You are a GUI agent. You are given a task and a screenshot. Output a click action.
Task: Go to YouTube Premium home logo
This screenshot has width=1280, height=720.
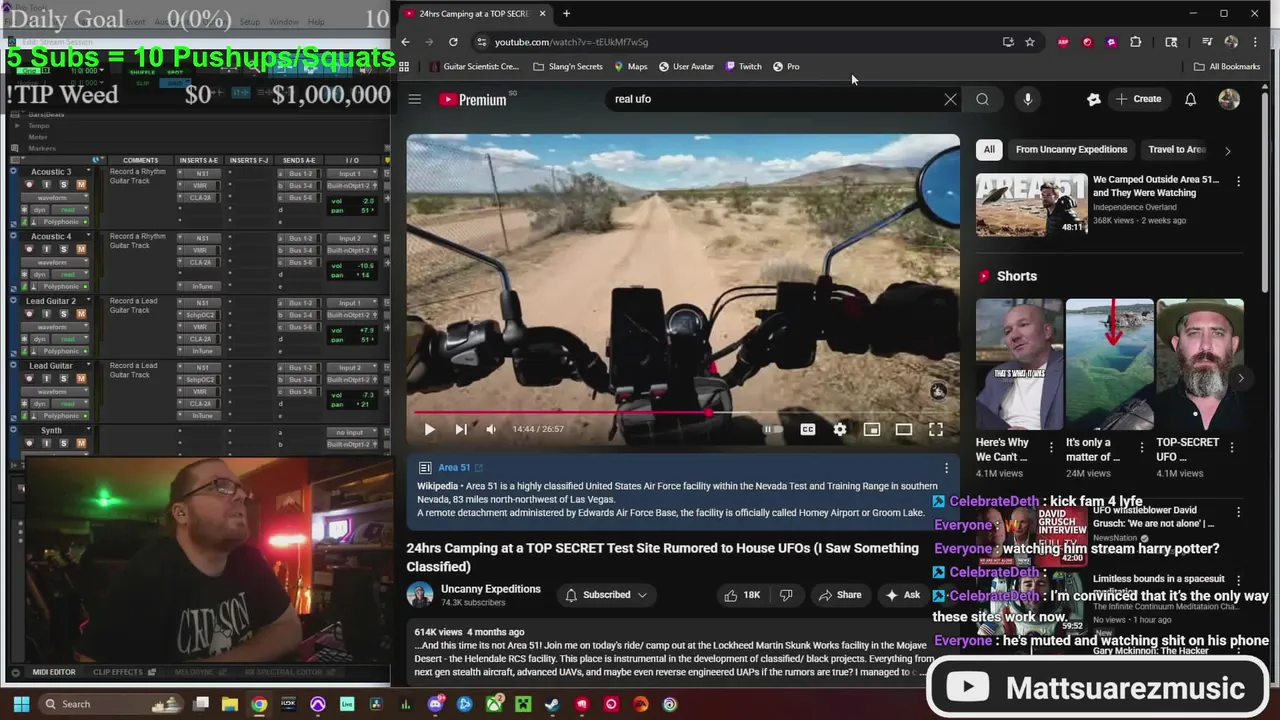tap(473, 99)
